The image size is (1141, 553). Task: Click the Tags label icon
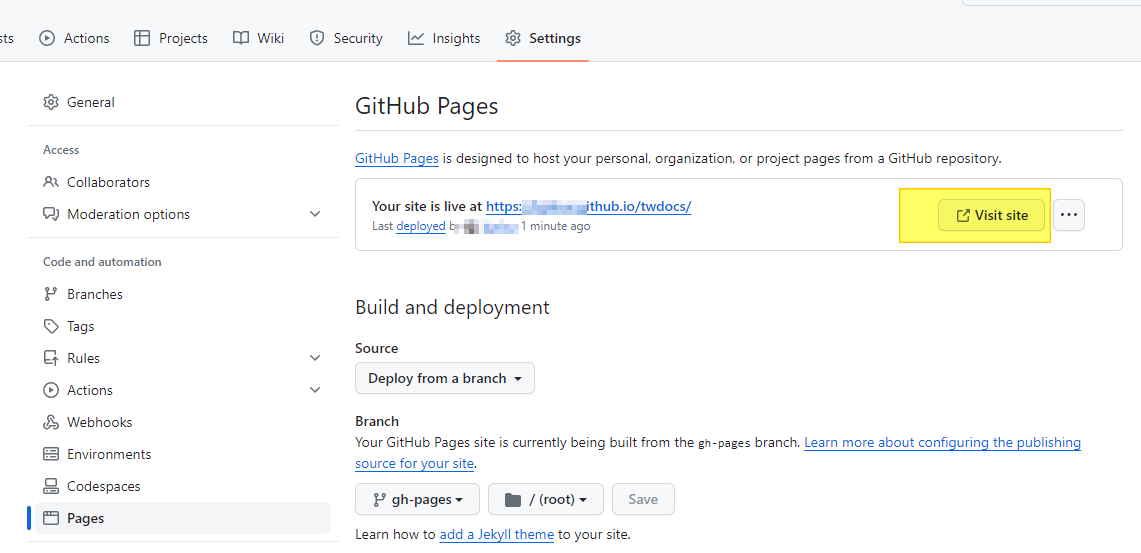click(50, 326)
